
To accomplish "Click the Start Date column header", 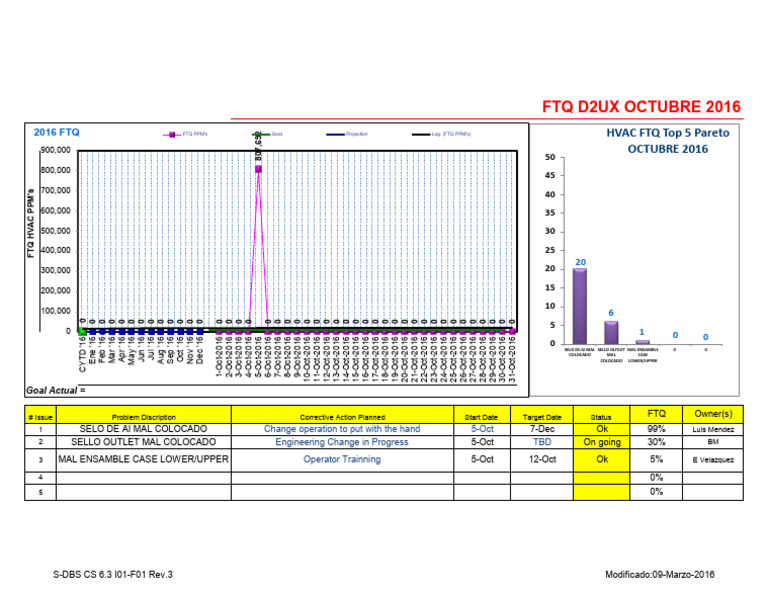I will [x=482, y=415].
